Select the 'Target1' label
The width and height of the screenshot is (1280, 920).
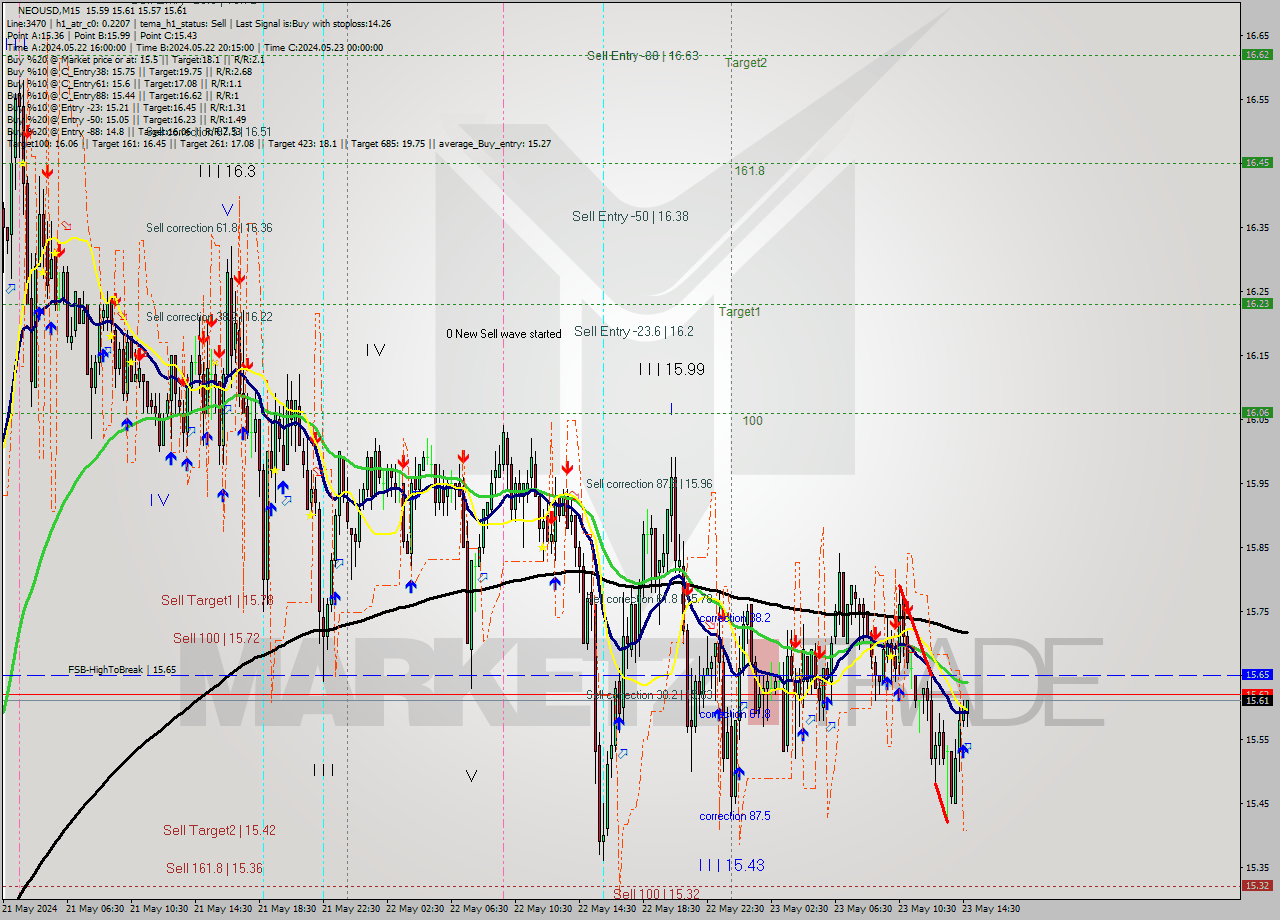tap(739, 312)
